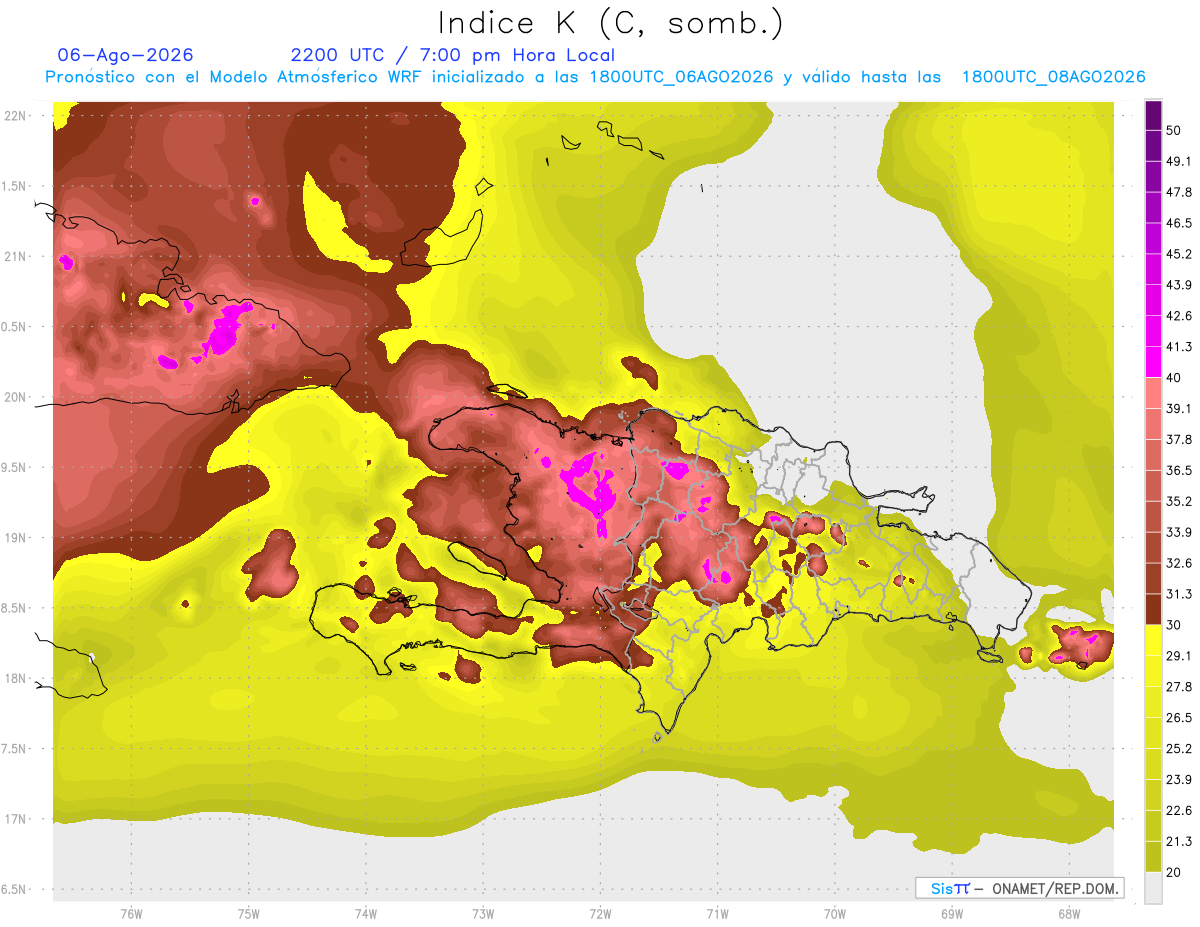The width and height of the screenshot is (1200, 927).
Task: Click the colorbar value "41.3"
Action: (1179, 347)
